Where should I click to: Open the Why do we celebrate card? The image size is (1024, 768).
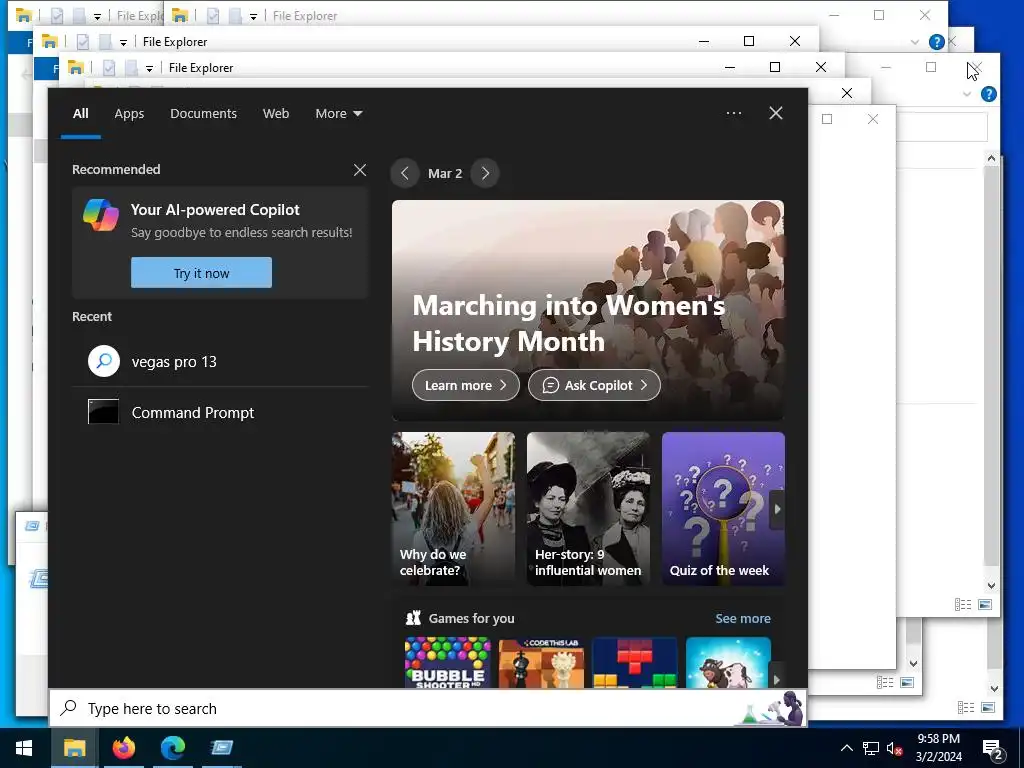click(453, 508)
